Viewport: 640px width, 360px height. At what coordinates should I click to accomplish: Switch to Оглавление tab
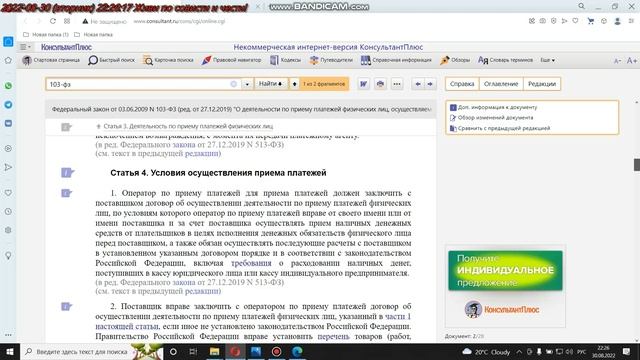point(501,84)
